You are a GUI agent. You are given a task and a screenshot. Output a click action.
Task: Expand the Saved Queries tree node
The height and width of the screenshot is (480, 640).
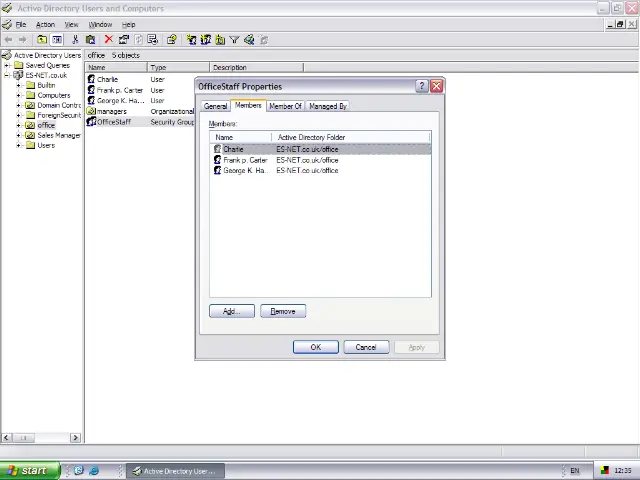[19, 65]
